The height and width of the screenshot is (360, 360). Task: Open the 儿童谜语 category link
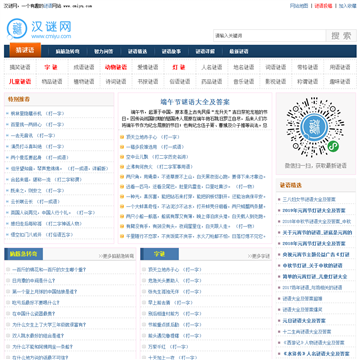click(20, 81)
